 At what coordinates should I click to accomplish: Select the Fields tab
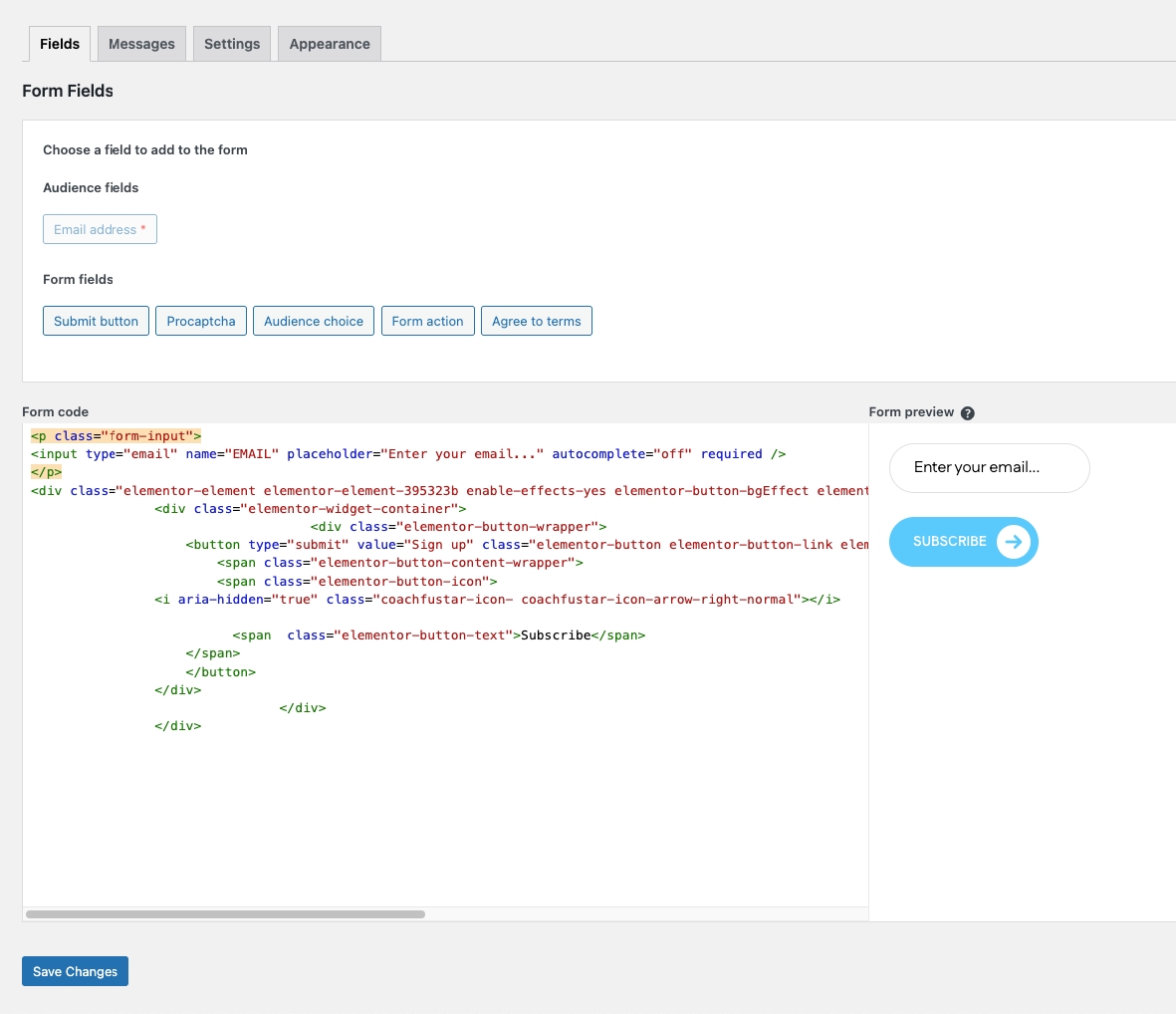click(x=60, y=44)
